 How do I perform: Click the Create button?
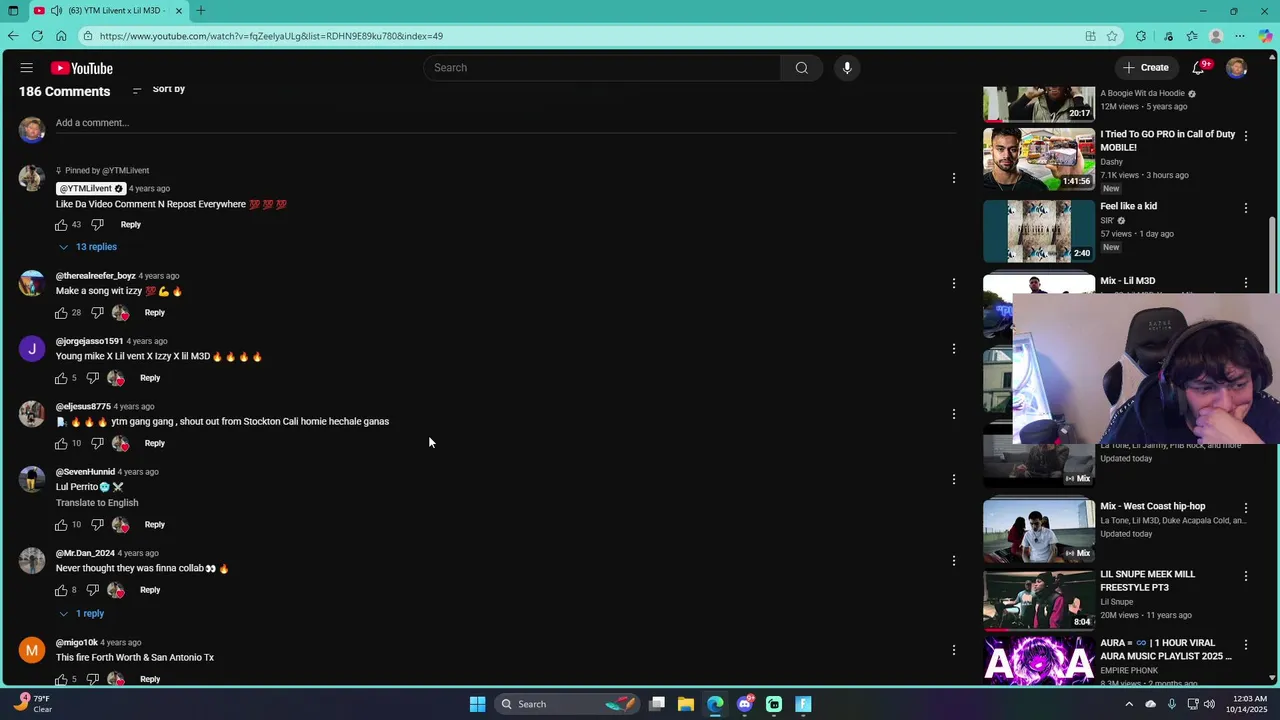pyautogui.click(x=1145, y=68)
